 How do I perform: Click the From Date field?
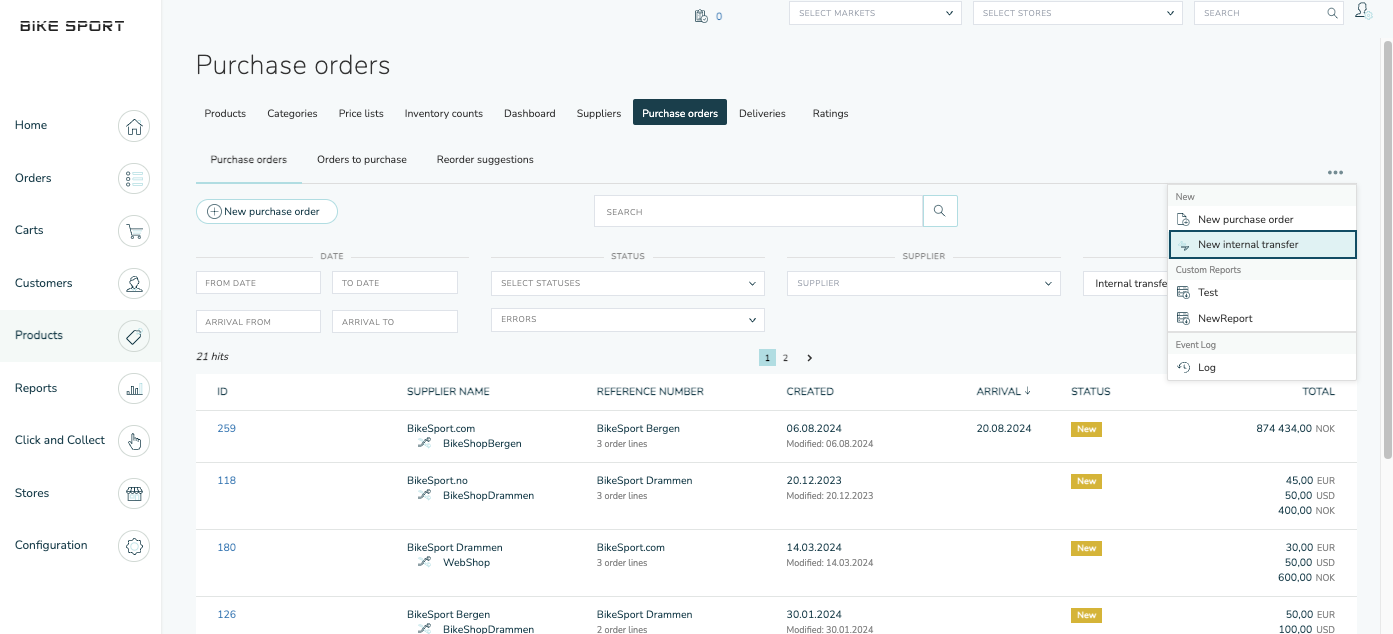[258, 283]
